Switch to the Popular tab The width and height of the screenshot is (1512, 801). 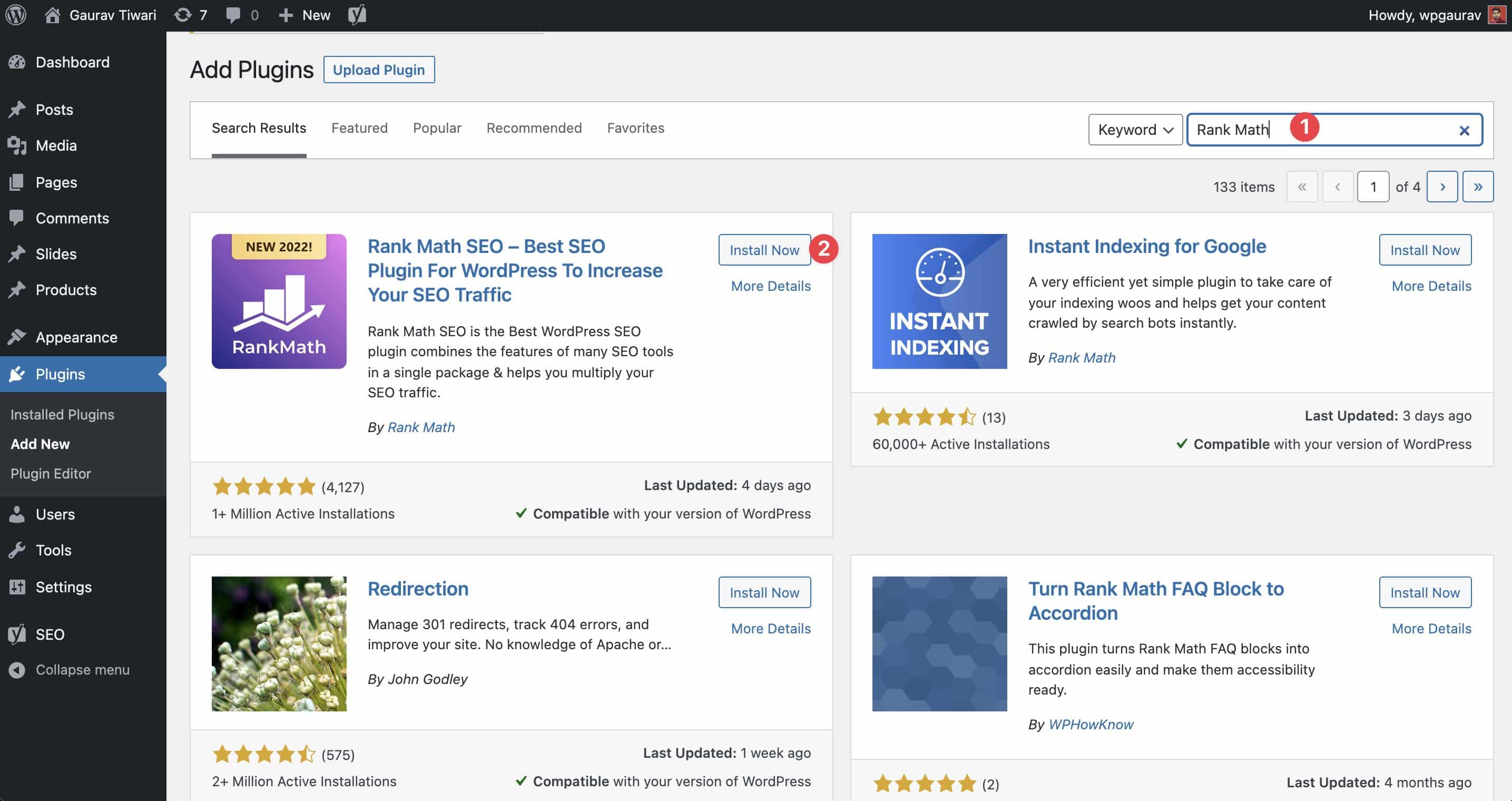pos(437,128)
